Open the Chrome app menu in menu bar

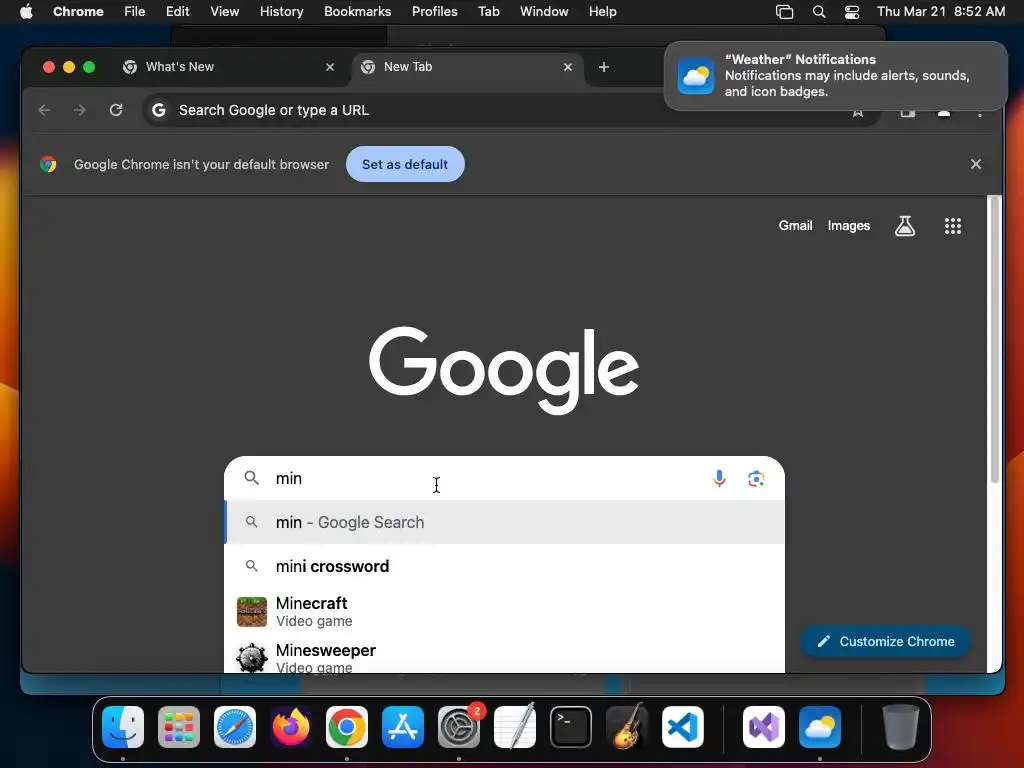coord(78,11)
